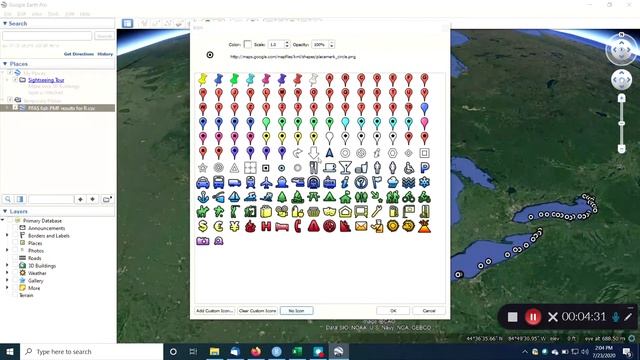Toggle the Borders and Labels layer checkbox

15,236
